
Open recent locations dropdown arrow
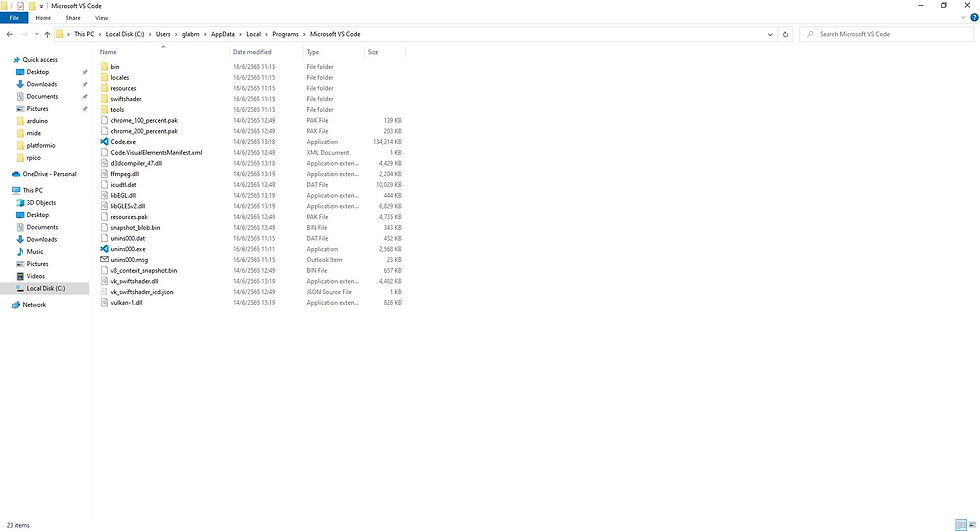pos(36,34)
